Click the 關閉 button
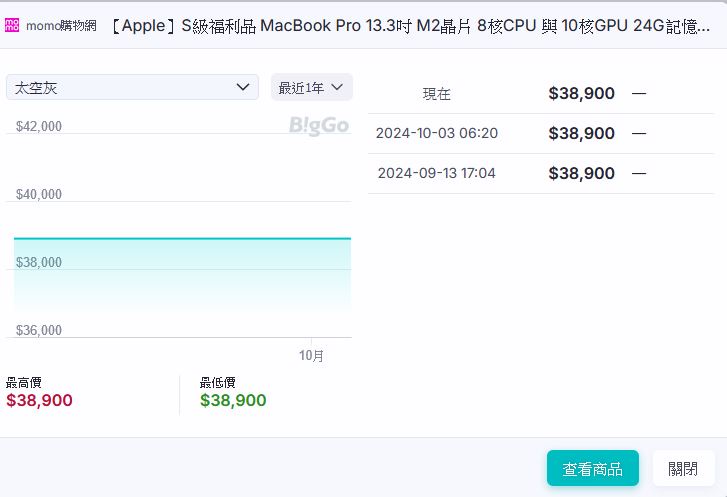The height and width of the screenshot is (497, 727). (683, 468)
